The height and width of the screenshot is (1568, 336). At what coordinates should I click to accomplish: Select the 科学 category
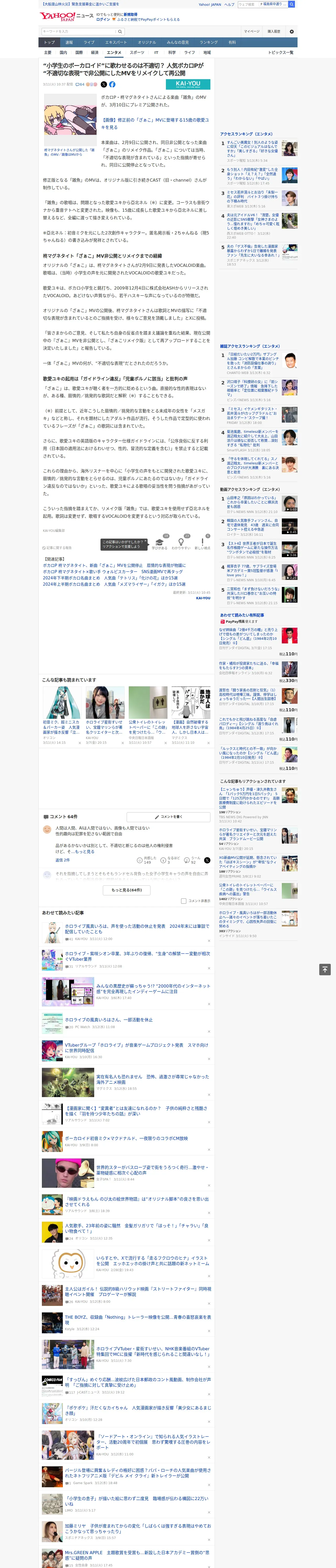coord(172,52)
